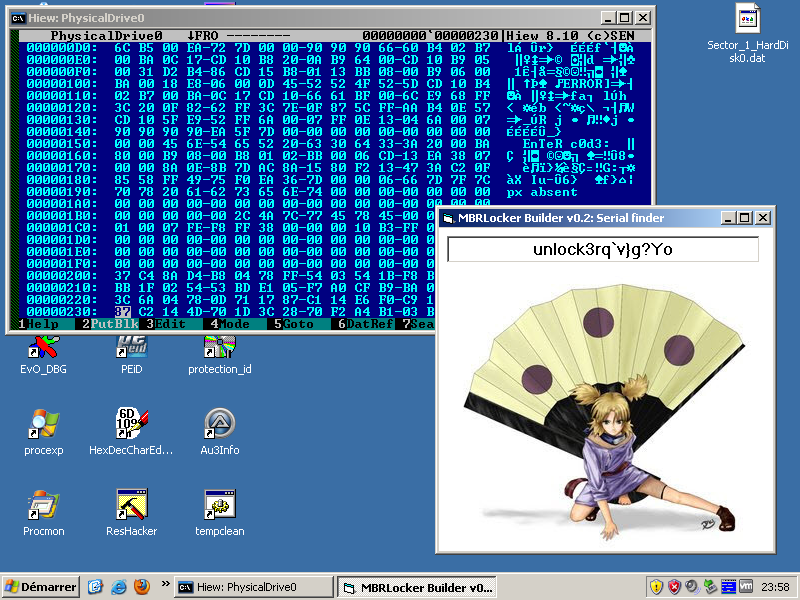Click the VMware tools tray icon
The height and width of the screenshot is (600, 800).
click(x=746, y=587)
